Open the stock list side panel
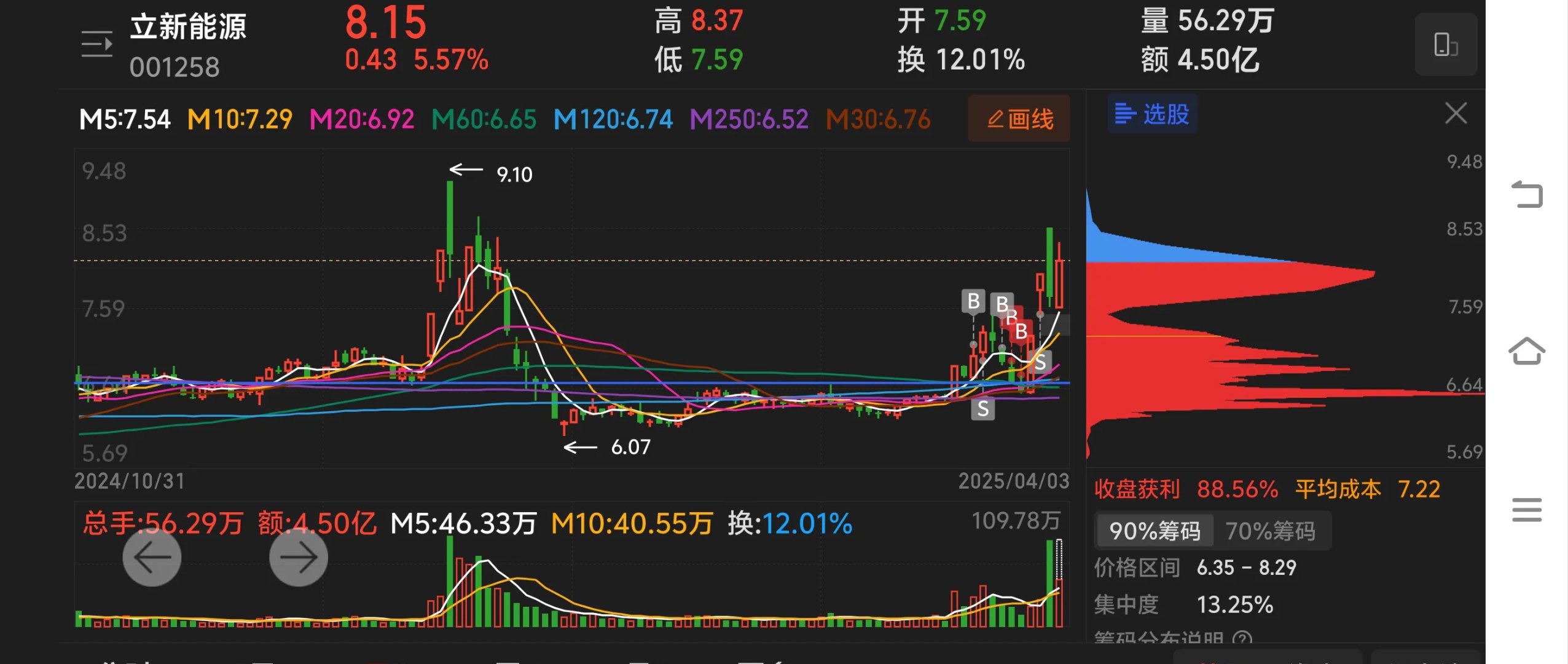 (96, 43)
